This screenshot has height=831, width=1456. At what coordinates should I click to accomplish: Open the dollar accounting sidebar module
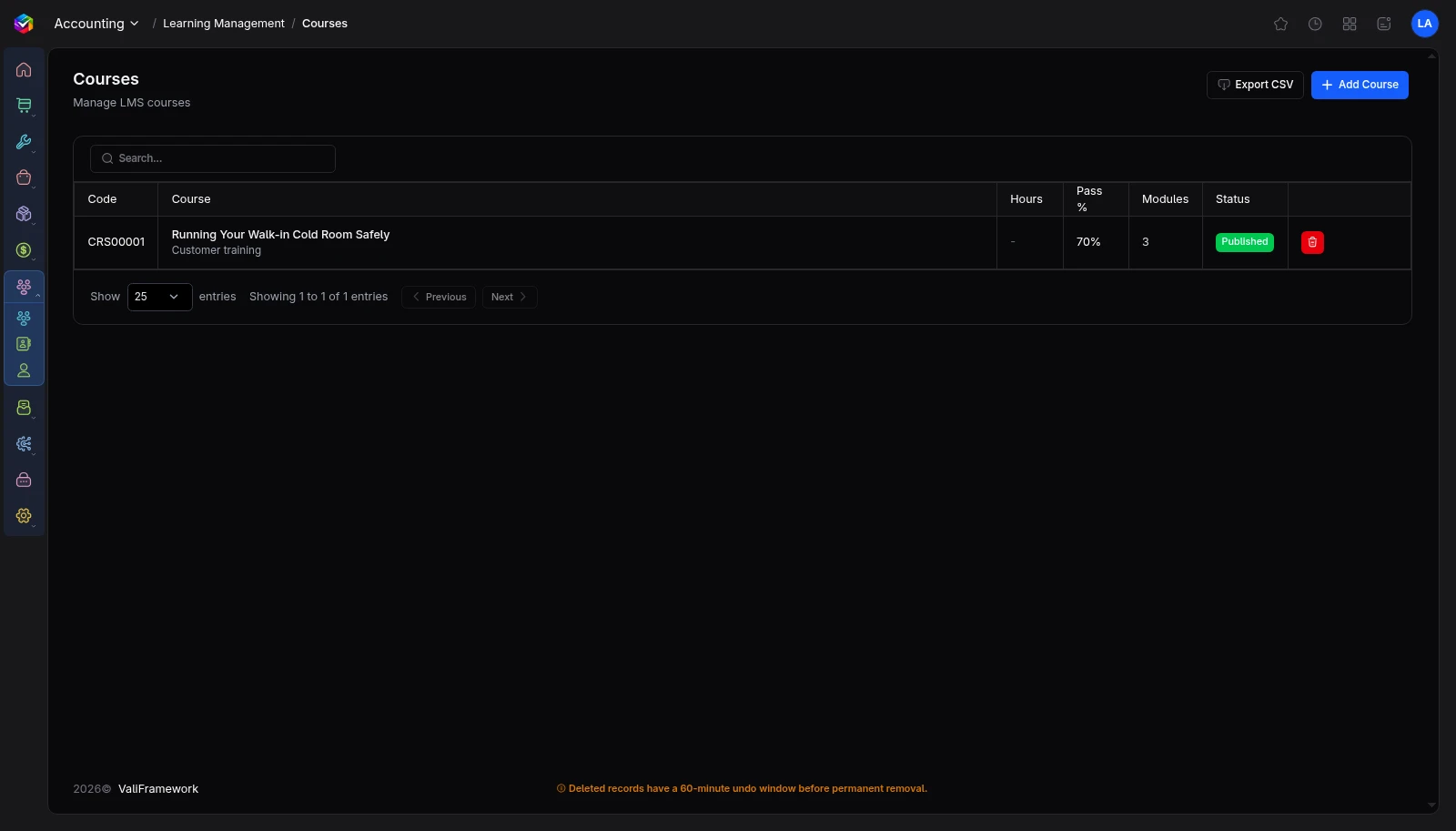(x=24, y=250)
